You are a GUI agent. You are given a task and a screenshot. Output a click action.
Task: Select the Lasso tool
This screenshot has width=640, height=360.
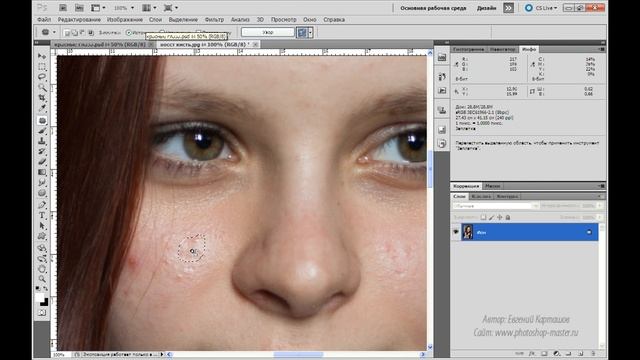(x=42, y=77)
